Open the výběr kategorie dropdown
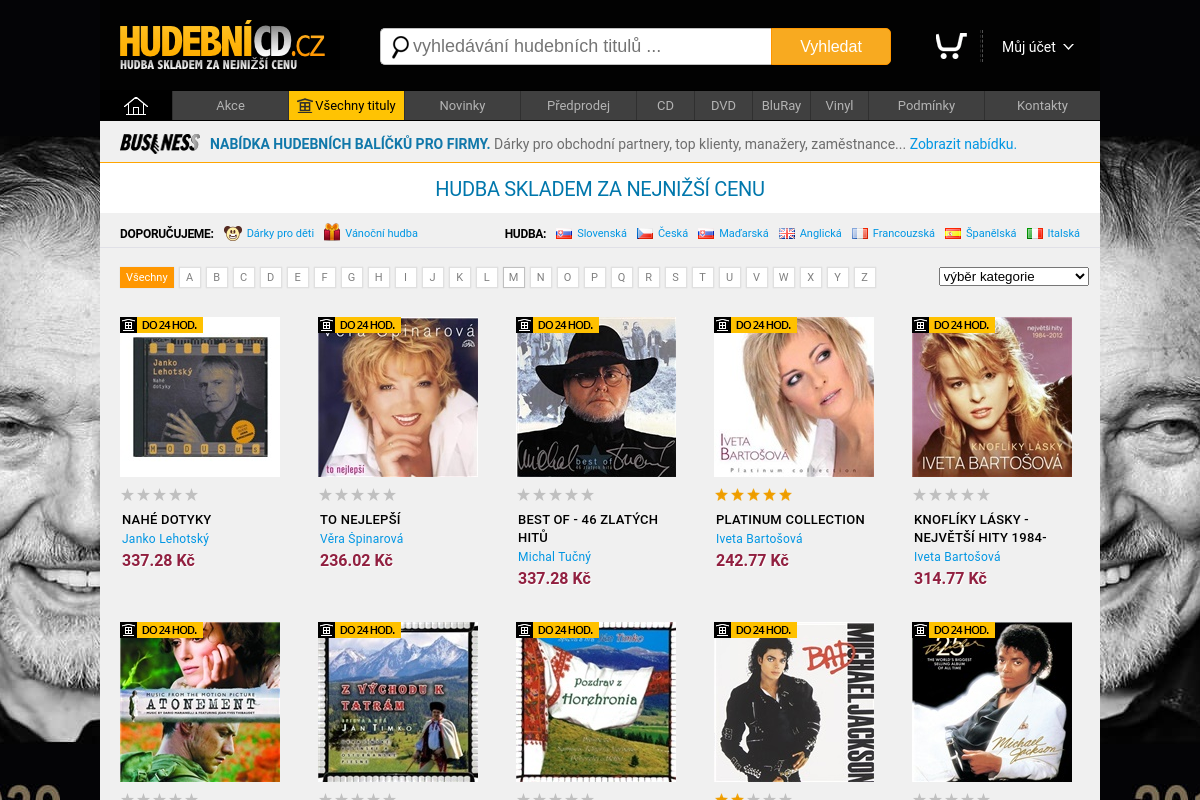Screen dimensions: 1200x800 1014,276
